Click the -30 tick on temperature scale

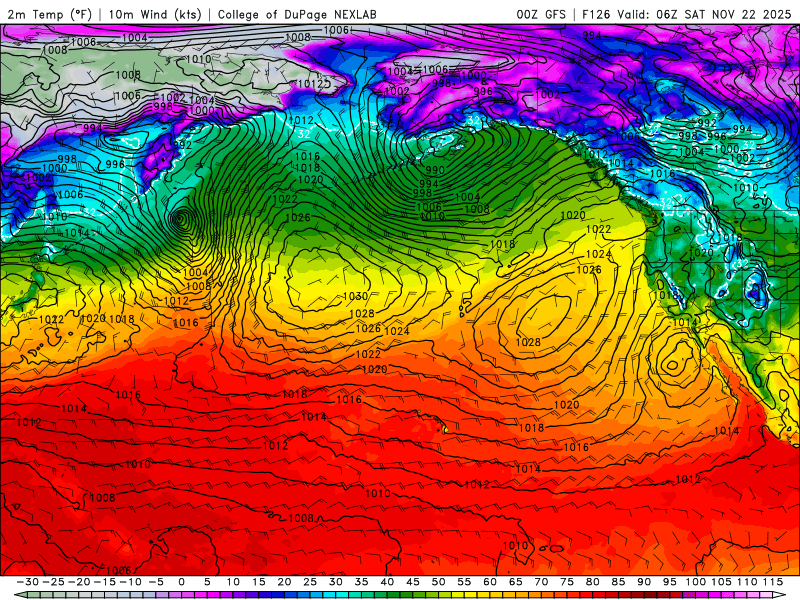click(28, 582)
